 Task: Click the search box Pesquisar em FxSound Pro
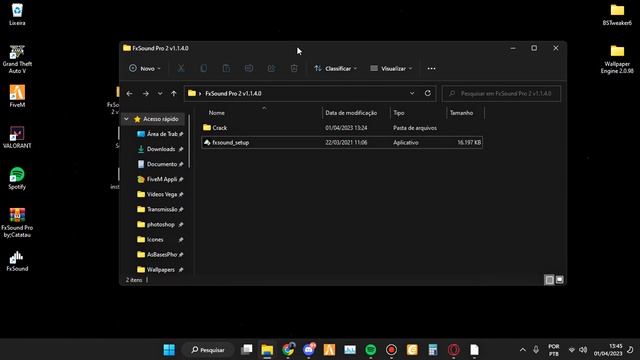502,93
